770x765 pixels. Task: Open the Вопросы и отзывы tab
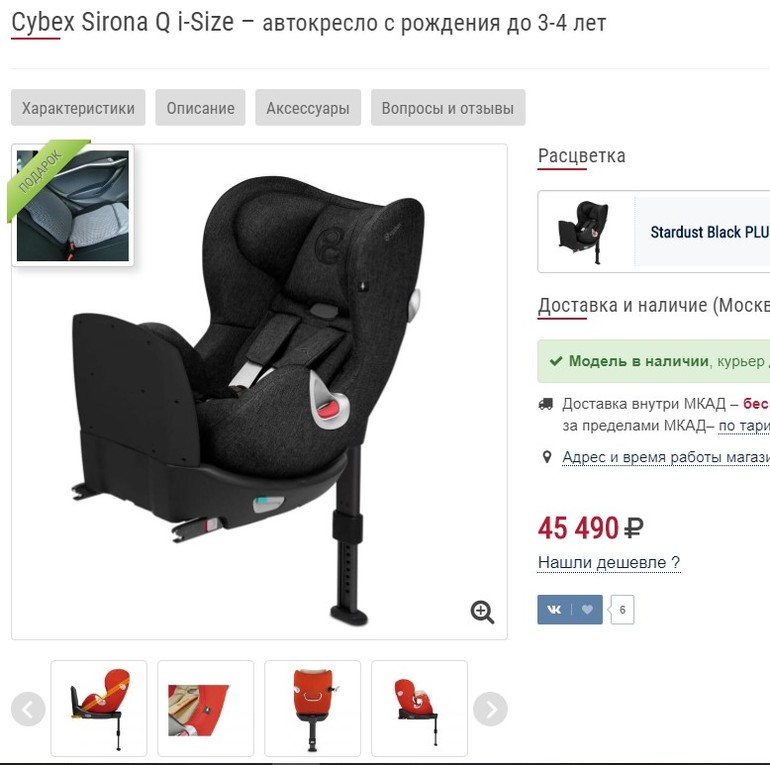point(448,108)
